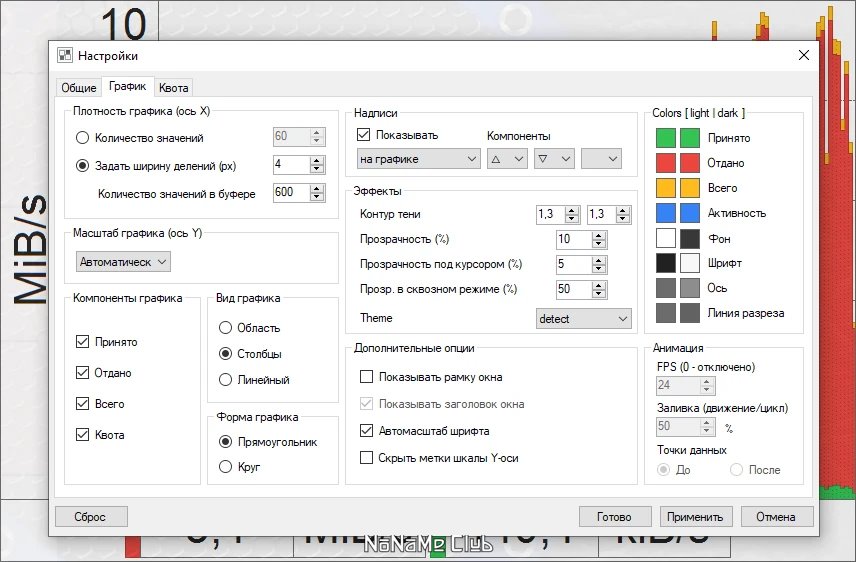Expand the Автоматическ Y-axis scale dropdown
This screenshot has height=562, width=856.
pyautogui.click(x=123, y=262)
